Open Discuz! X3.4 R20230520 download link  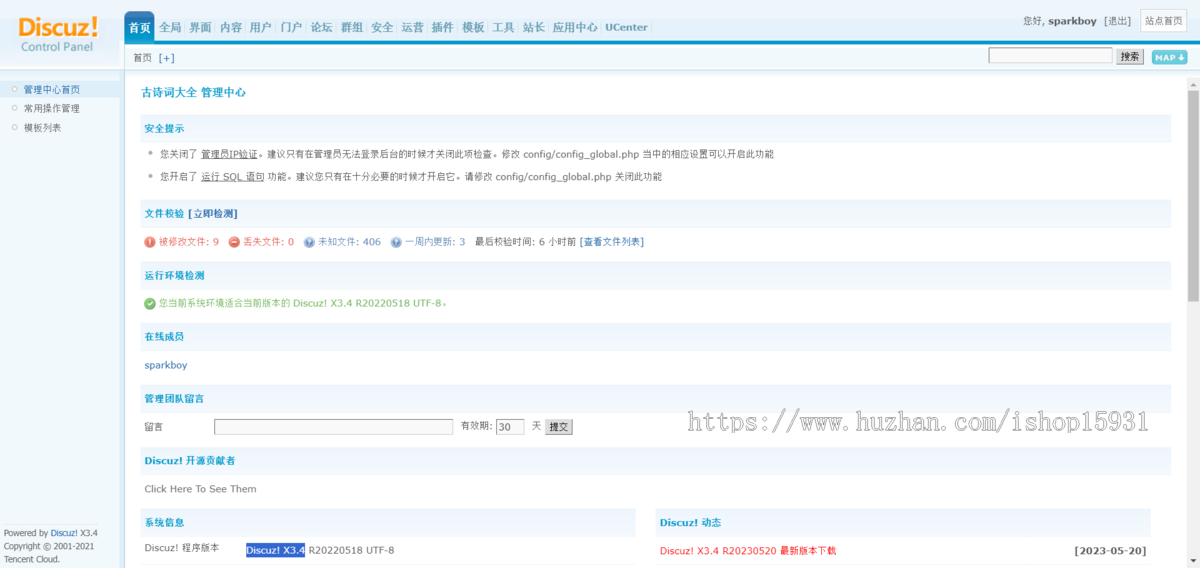(748, 550)
